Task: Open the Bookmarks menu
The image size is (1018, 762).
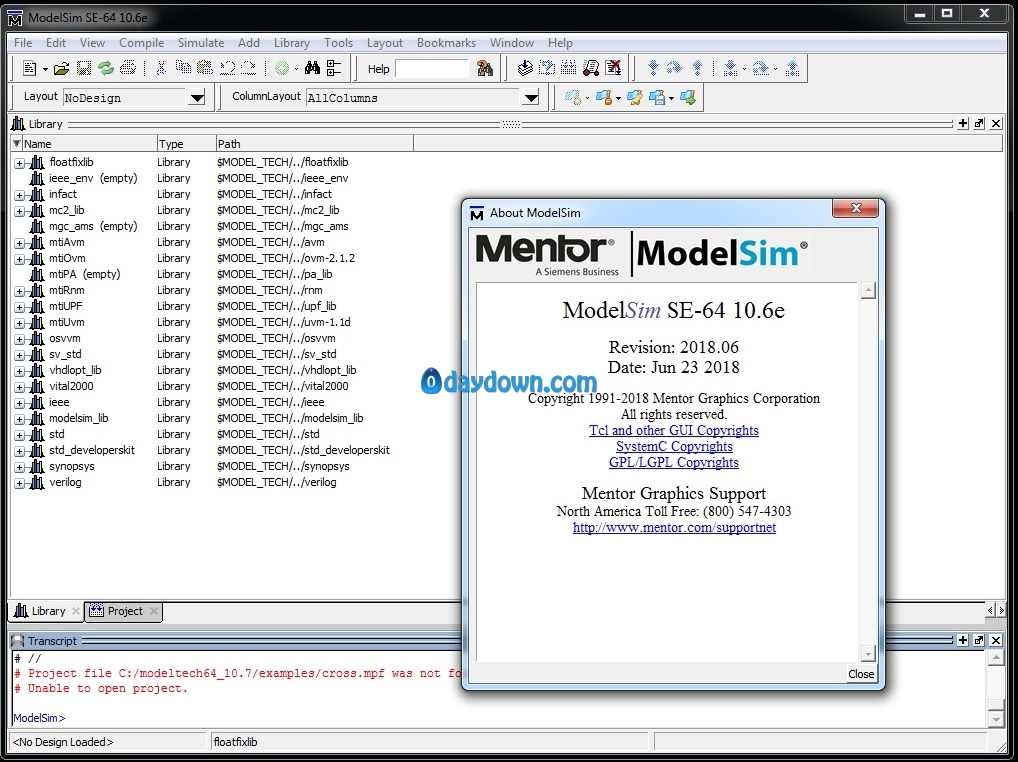Action: point(446,43)
